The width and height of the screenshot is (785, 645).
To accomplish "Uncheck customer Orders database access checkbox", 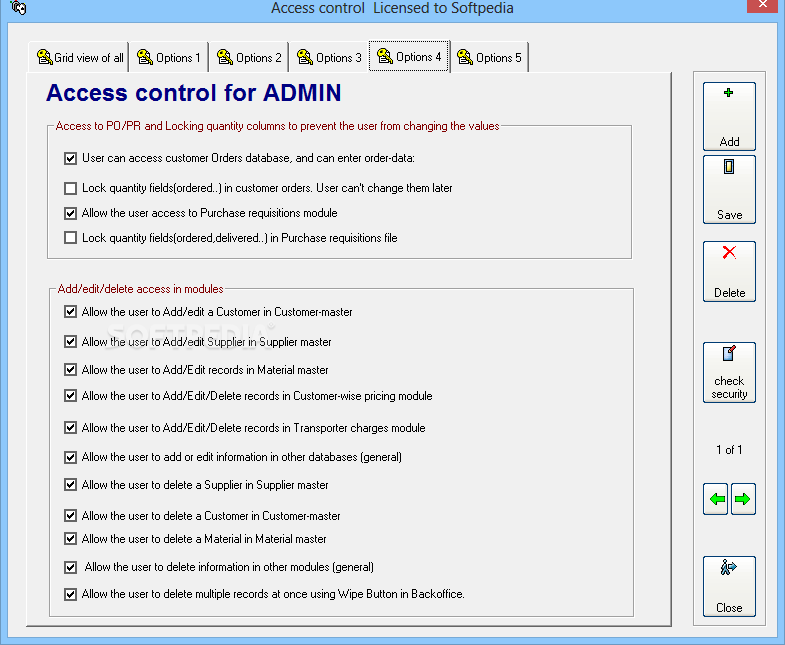I will point(71,159).
